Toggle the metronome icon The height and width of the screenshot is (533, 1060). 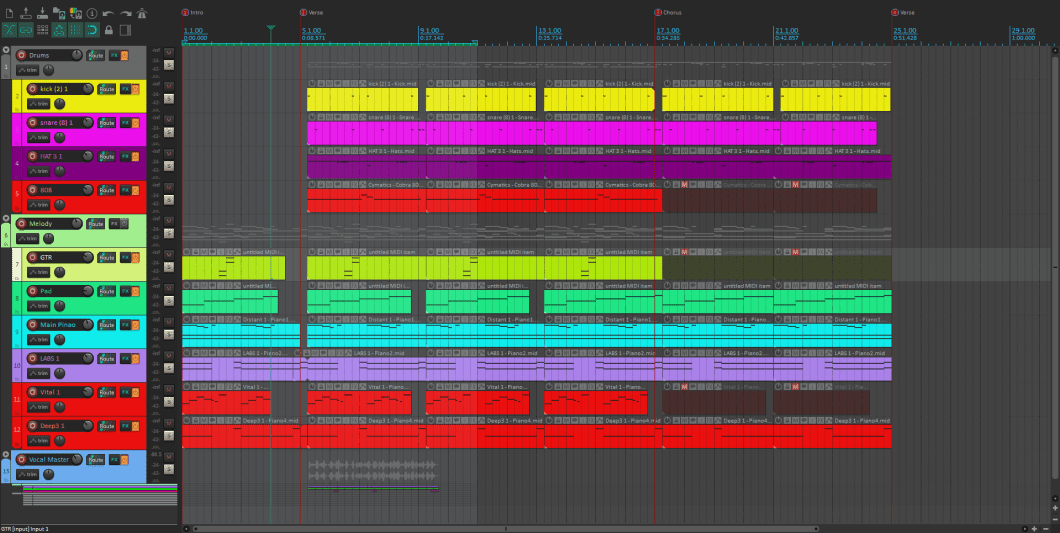tap(141, 14)
